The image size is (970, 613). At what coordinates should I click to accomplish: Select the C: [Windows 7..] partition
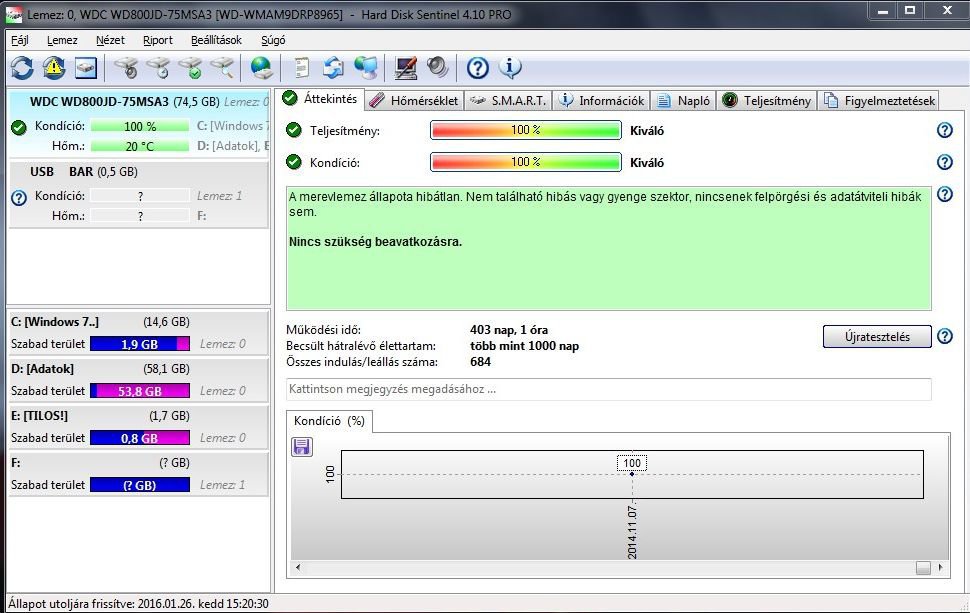[138, 333]
